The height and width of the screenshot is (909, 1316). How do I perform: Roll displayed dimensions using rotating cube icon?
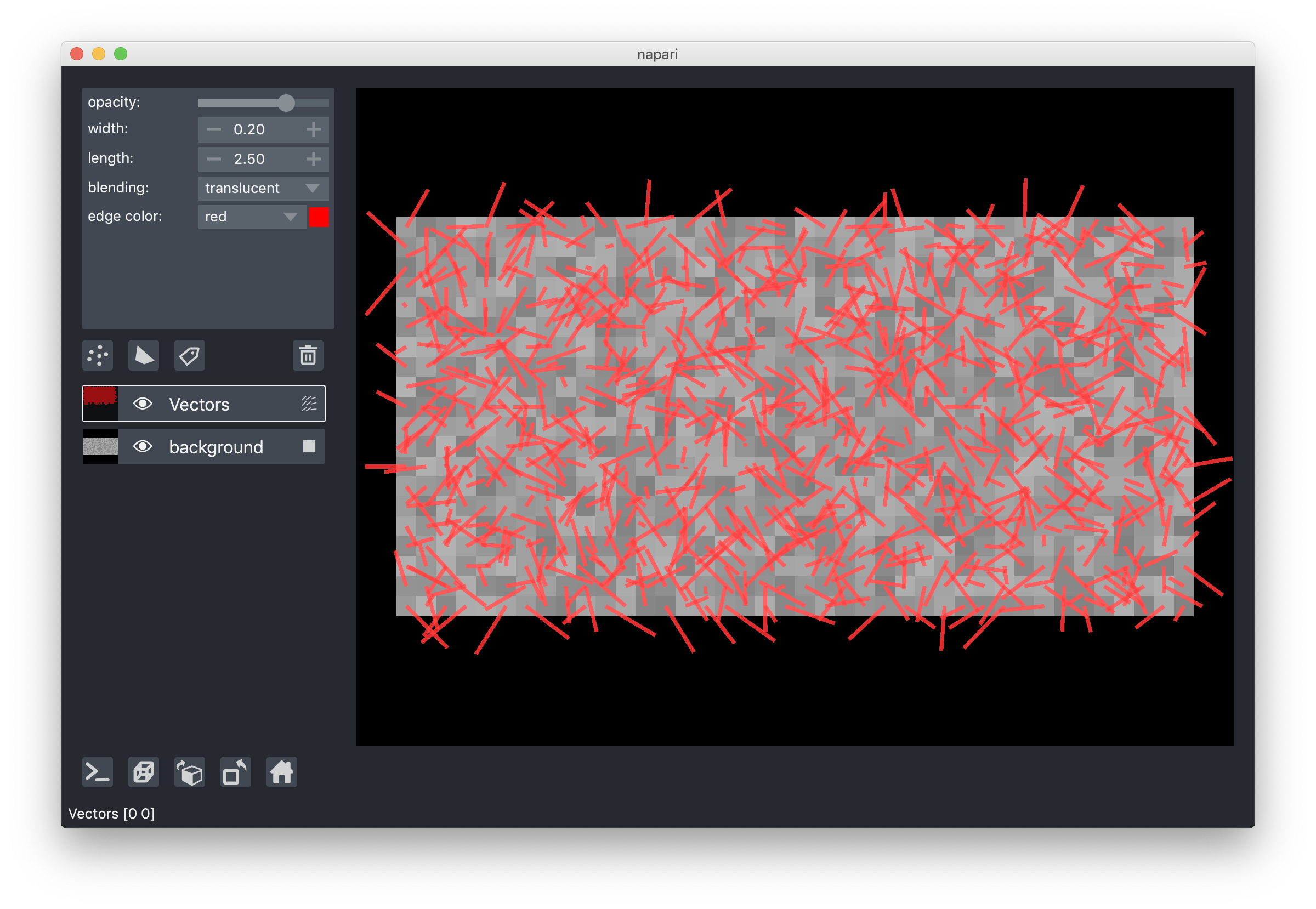coord(189,772)
